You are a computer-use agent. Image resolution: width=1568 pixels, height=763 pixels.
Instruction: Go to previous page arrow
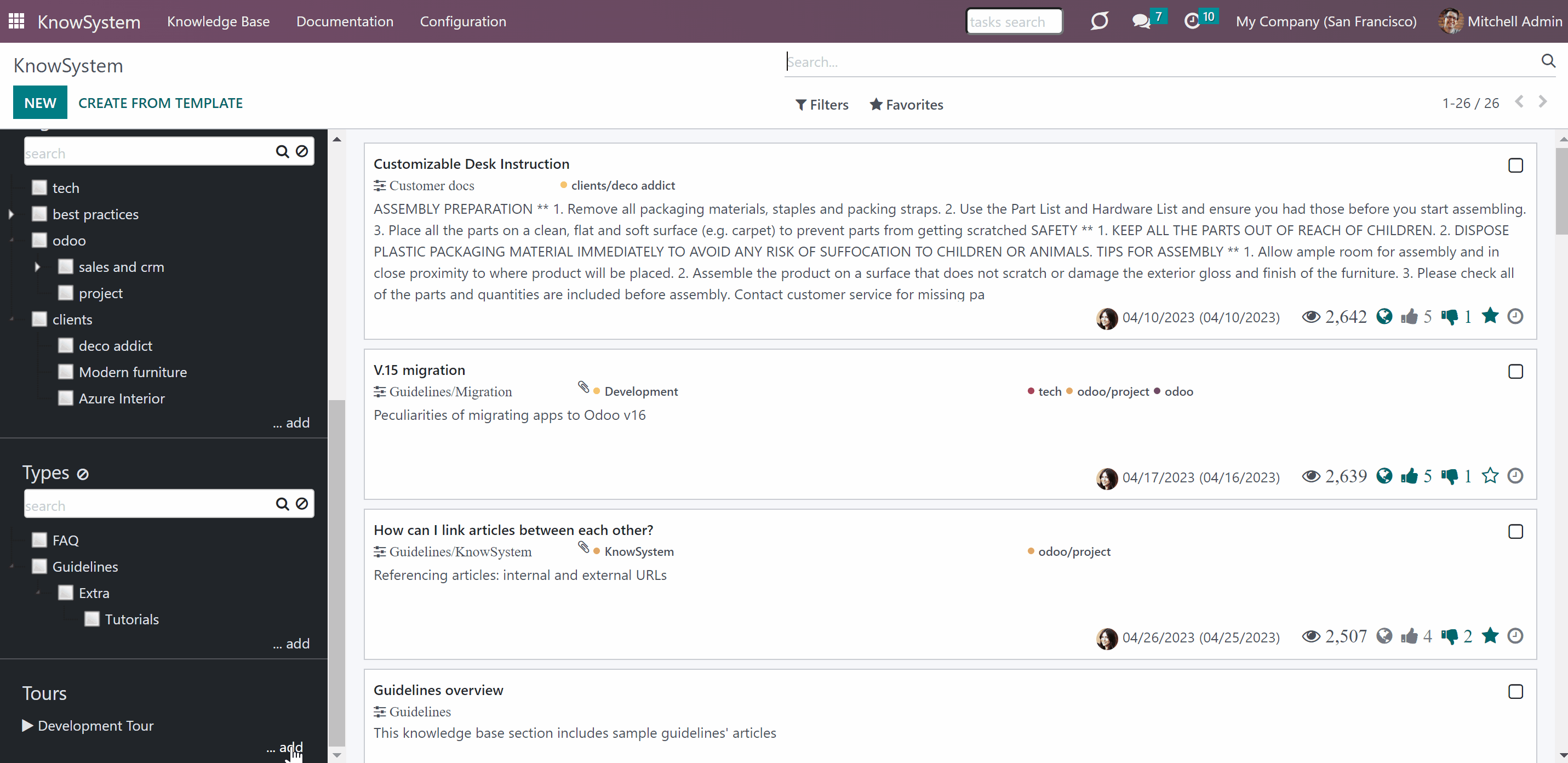(x=1519, y=102)
